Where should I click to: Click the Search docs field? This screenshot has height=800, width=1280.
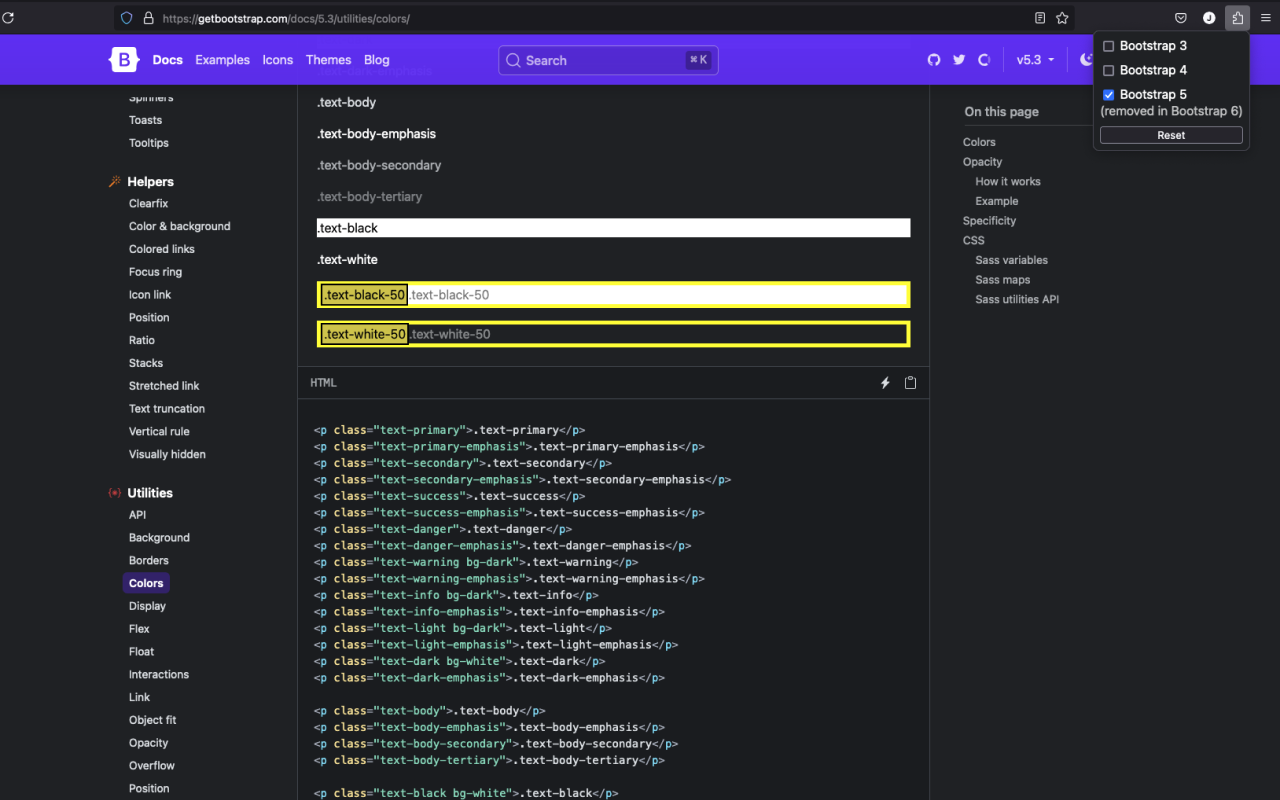click(608, 60)
